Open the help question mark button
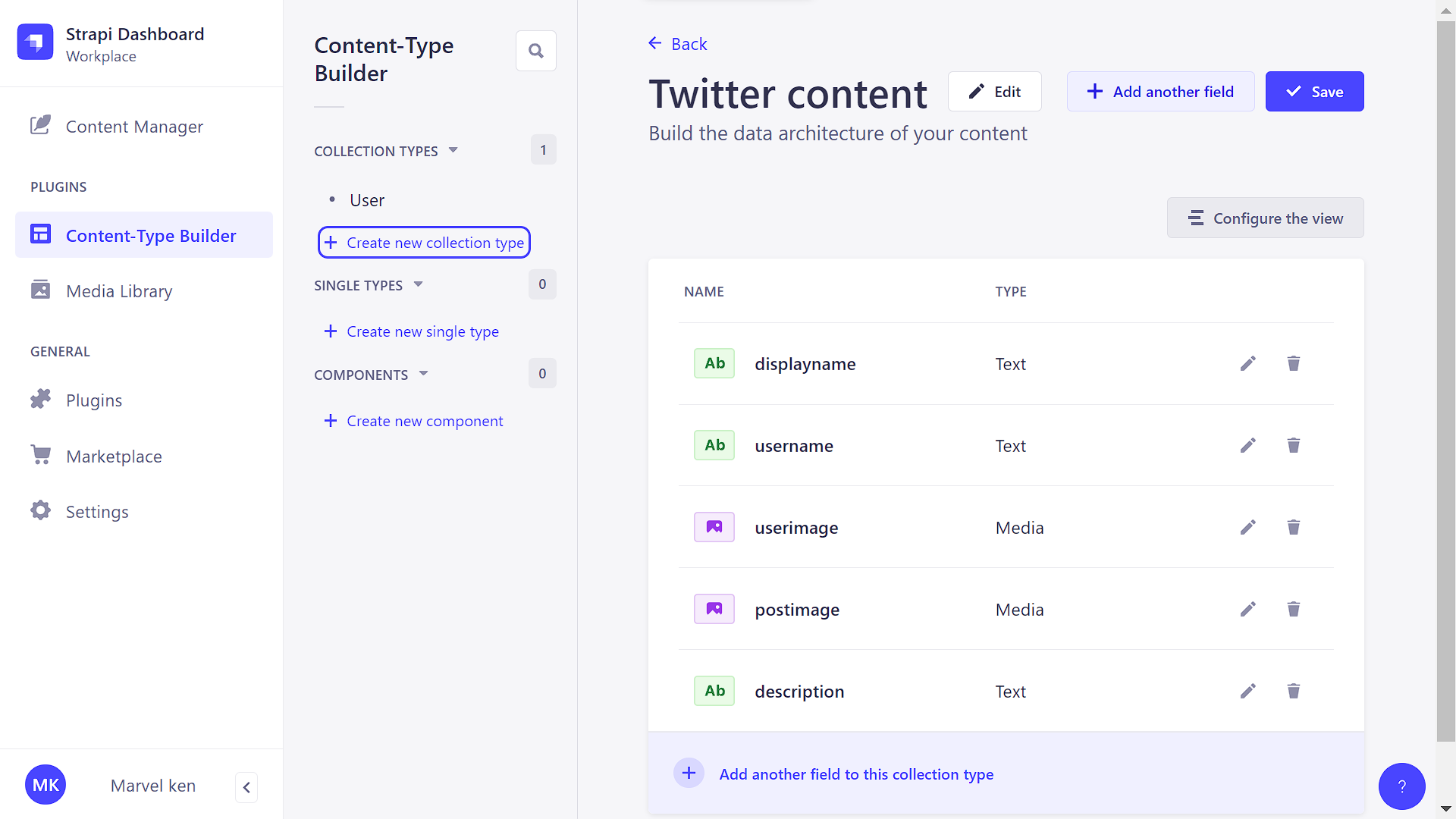The image size is (1456, 819). coord(1401,786)
